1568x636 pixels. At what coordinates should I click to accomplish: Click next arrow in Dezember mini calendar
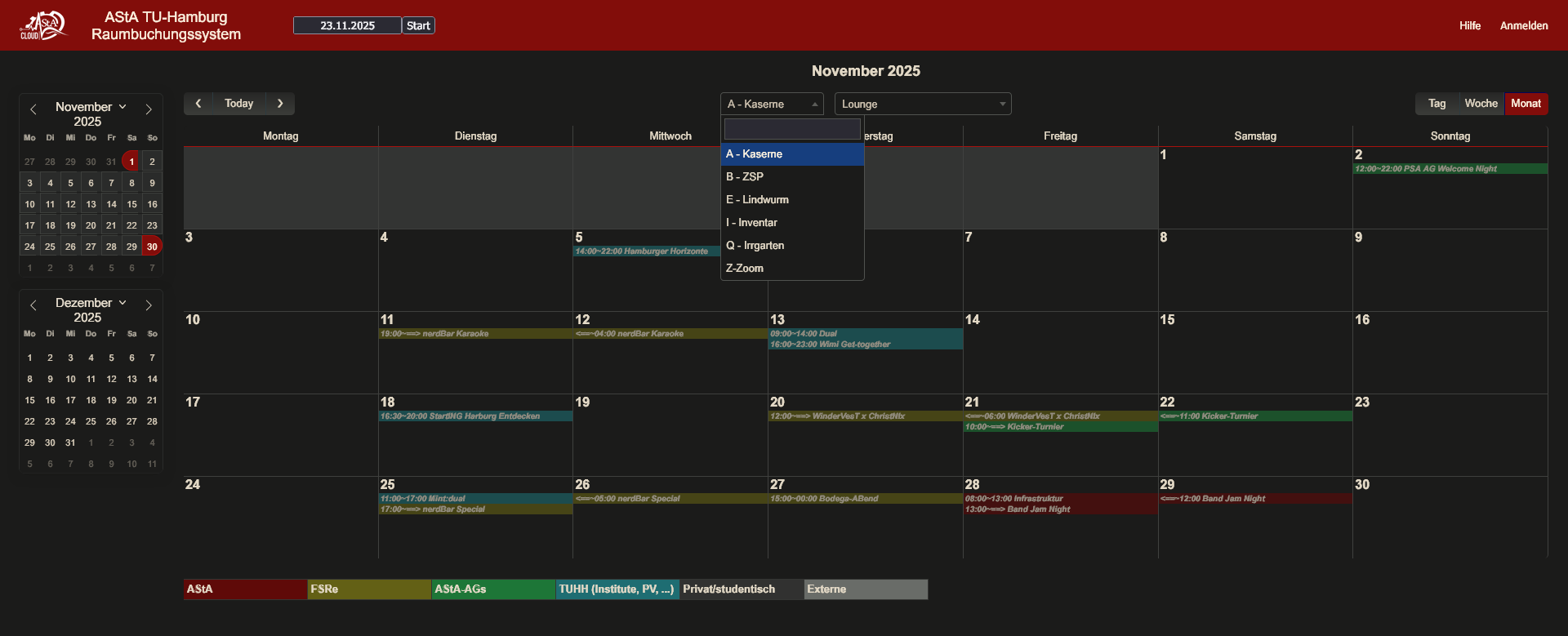pos(149,305)
